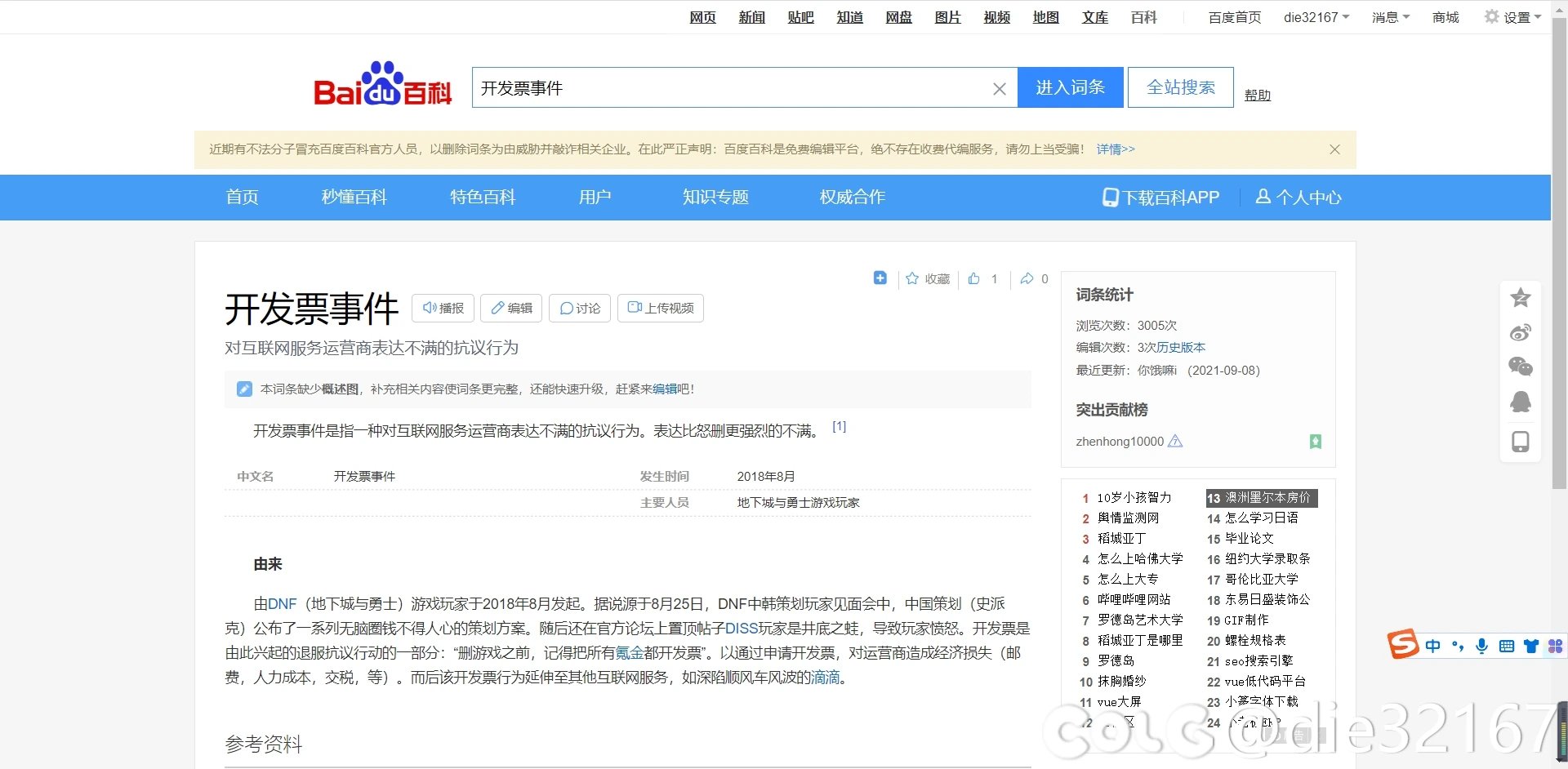Click 文库 in top navigation
The image size is (1568, 769).
click(1094, 17)
